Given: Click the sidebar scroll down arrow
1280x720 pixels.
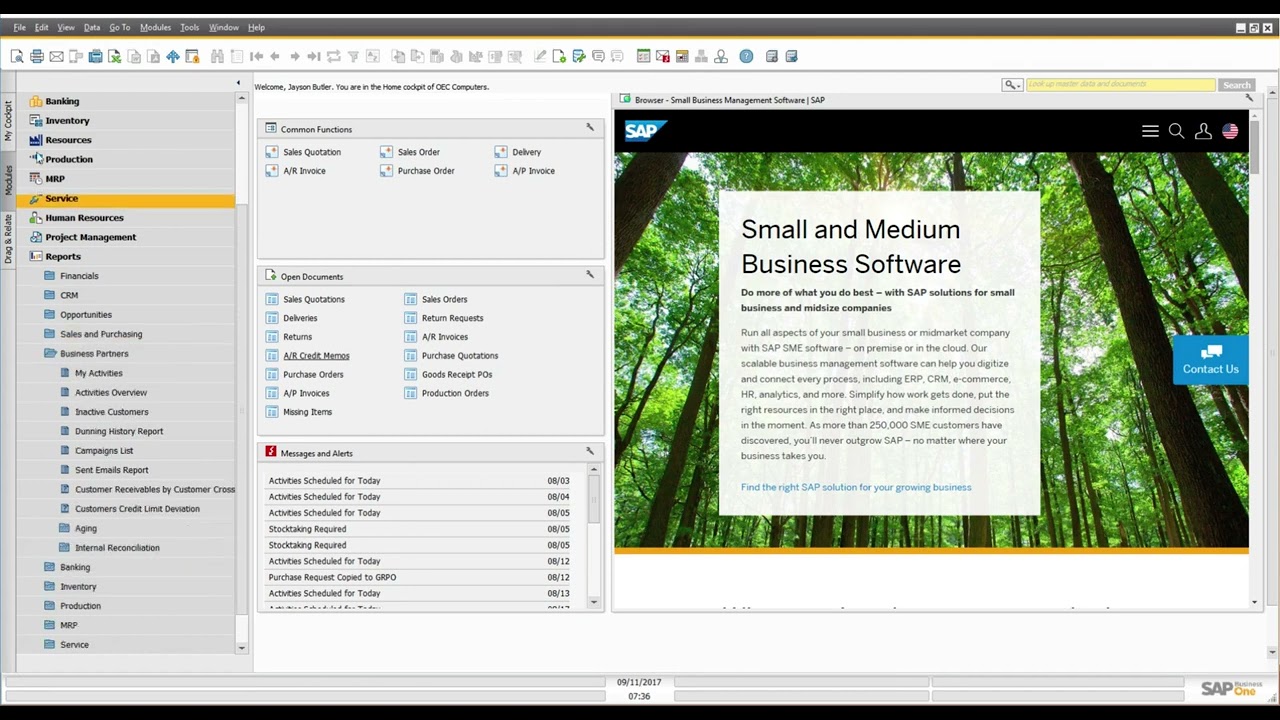Looking at the screenshot, I should tap(241, 648).
